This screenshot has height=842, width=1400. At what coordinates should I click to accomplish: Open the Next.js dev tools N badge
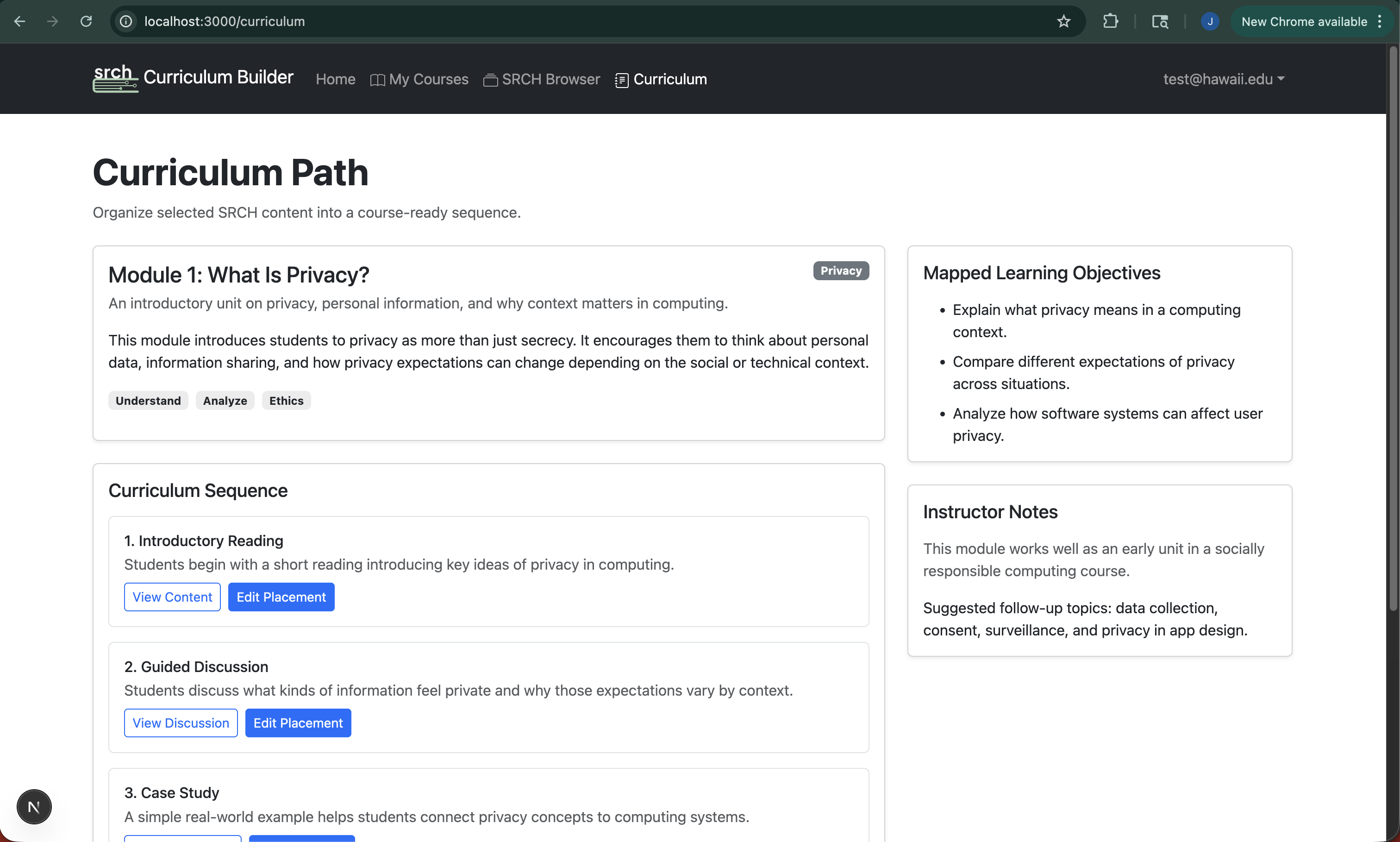pyautogui.click(x=34, y=806)
